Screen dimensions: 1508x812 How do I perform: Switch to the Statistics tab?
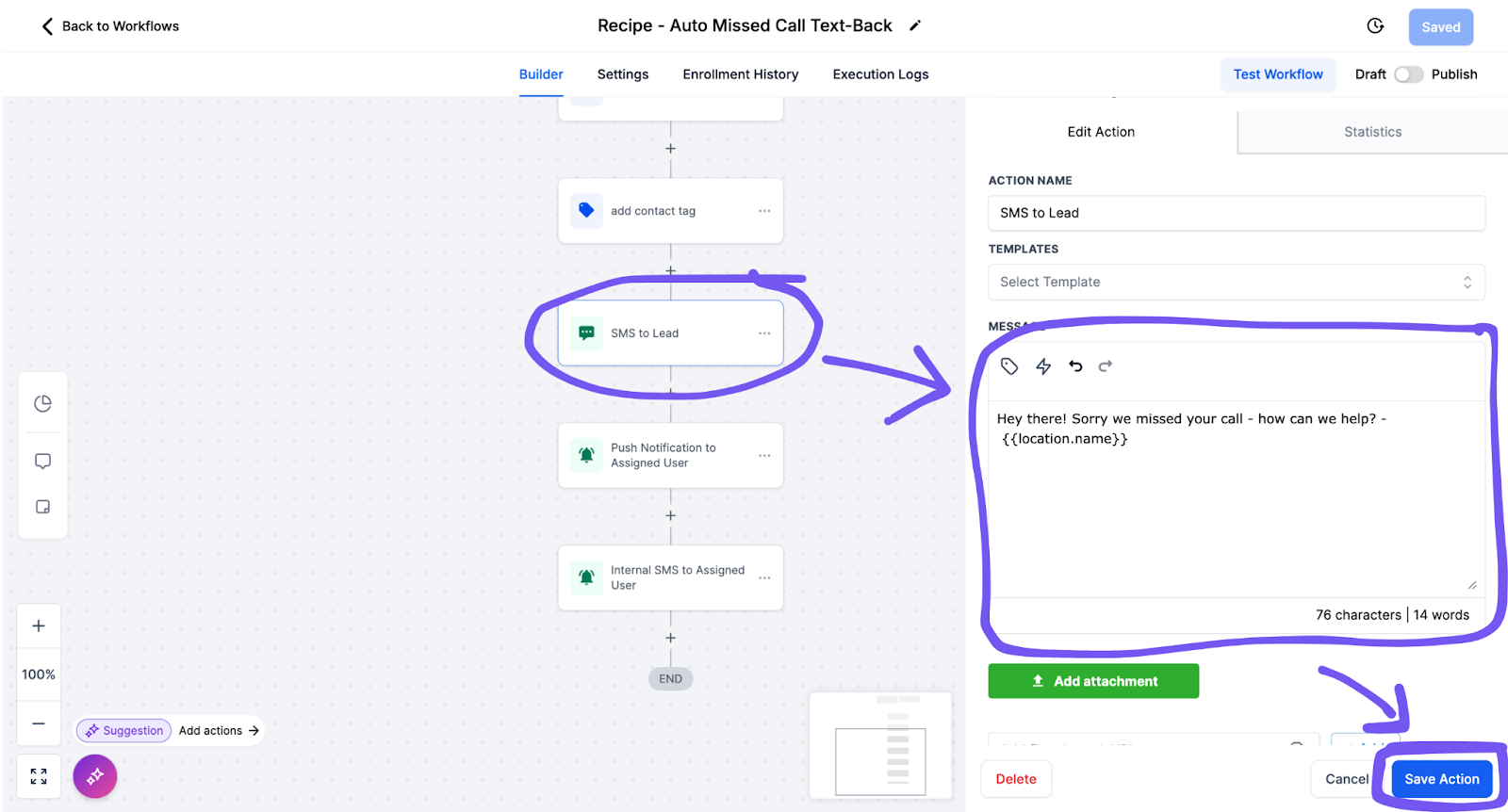(1372, 132)
